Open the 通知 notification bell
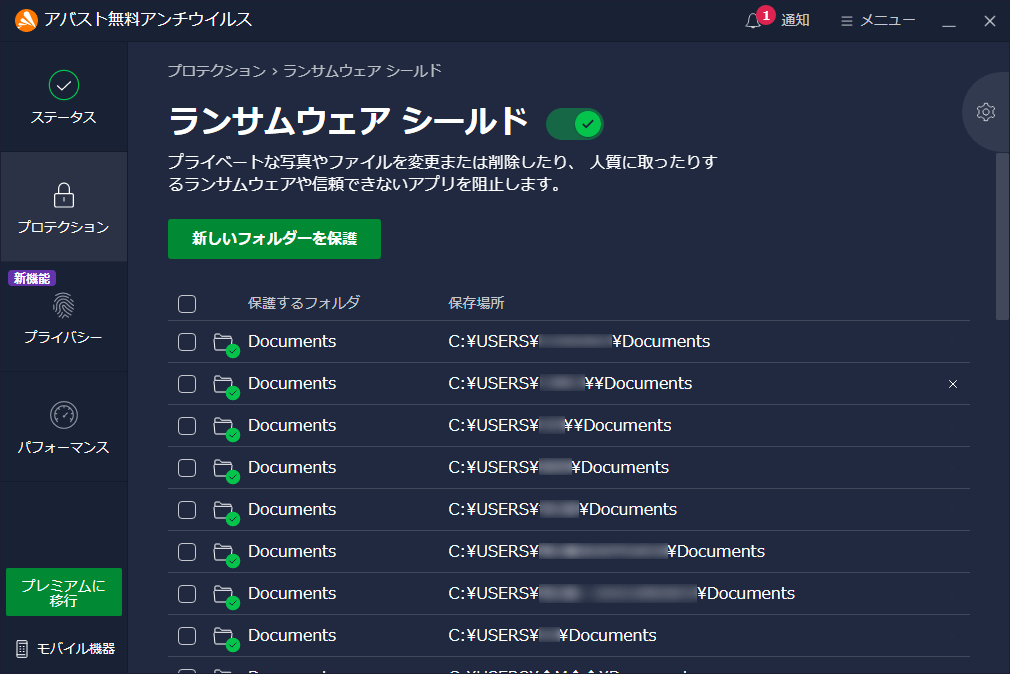Viewport: 1010px width, 674px height. (x=777, y=20)
